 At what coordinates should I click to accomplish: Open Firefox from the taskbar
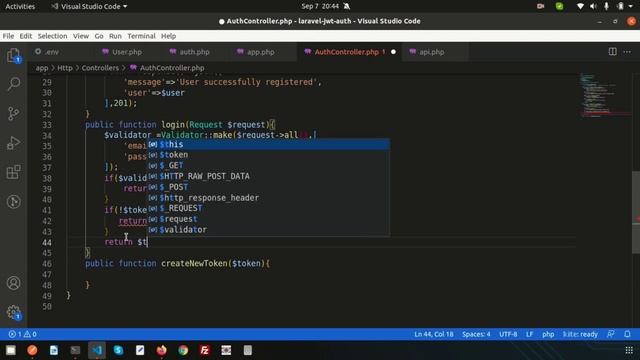(x=162, y=350)
